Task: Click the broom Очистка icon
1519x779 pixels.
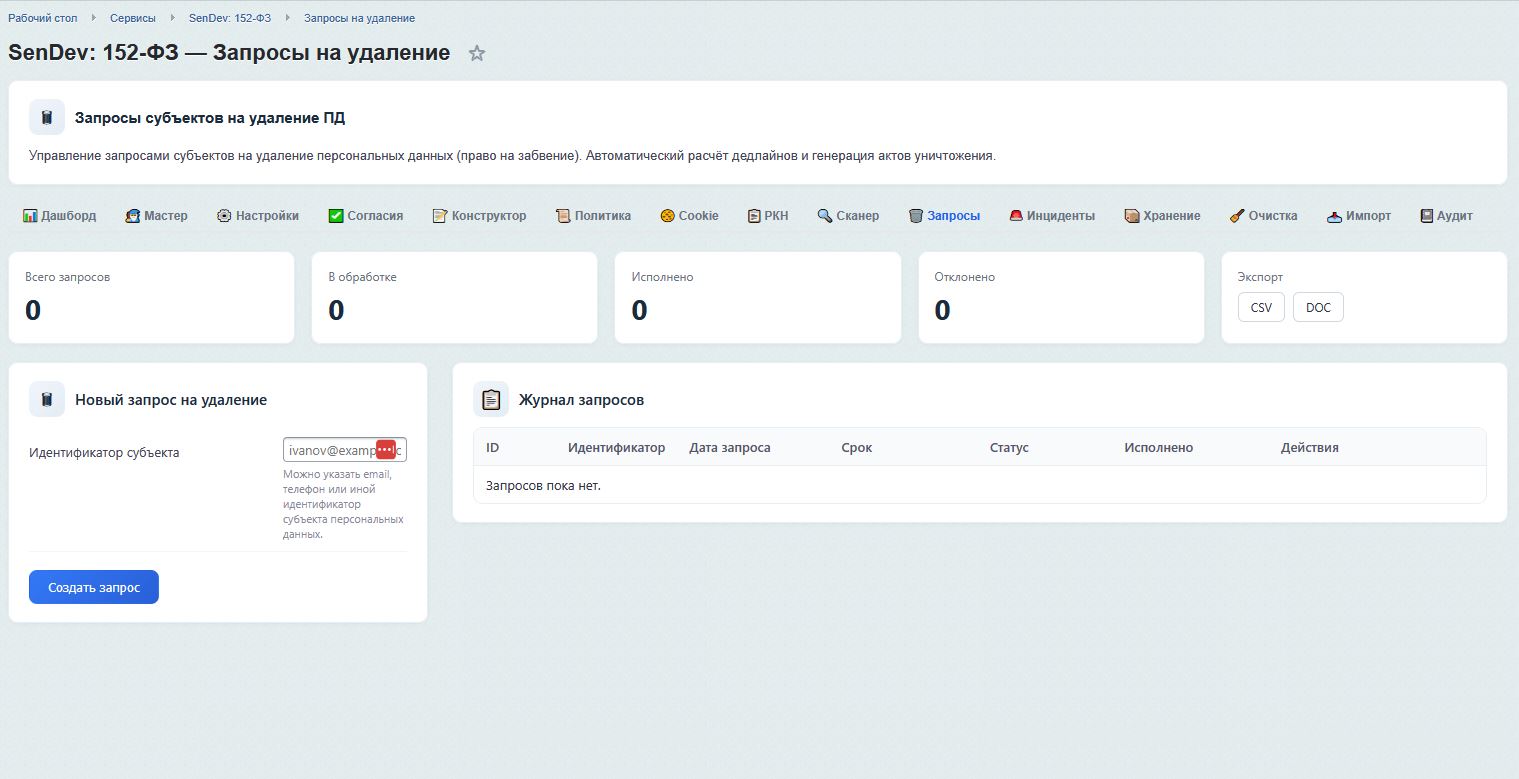Action: (x=1237, y=216)
